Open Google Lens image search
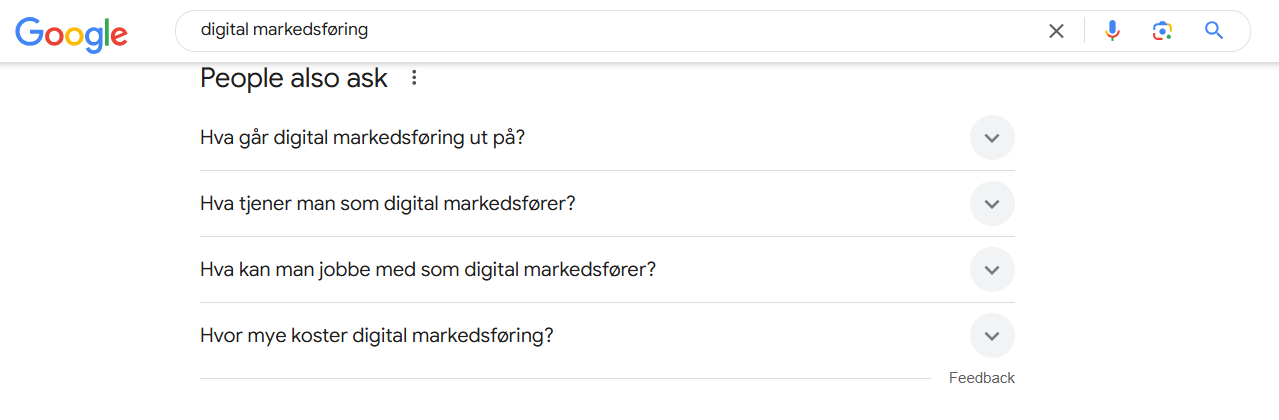The height and width of the screenshot is (420, 1279). click(1161, 31)
